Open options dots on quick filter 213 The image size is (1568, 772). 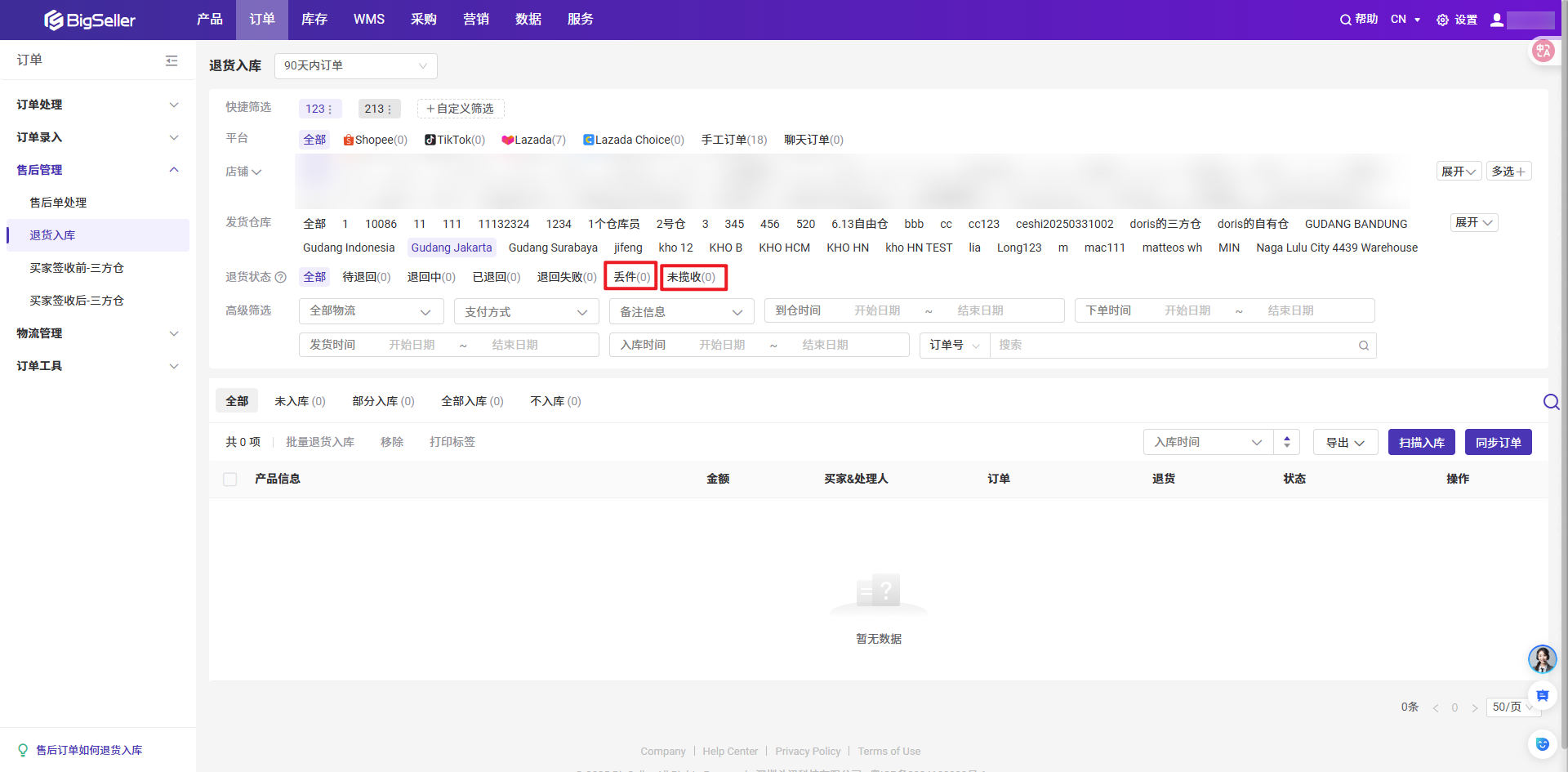[390, 109]
